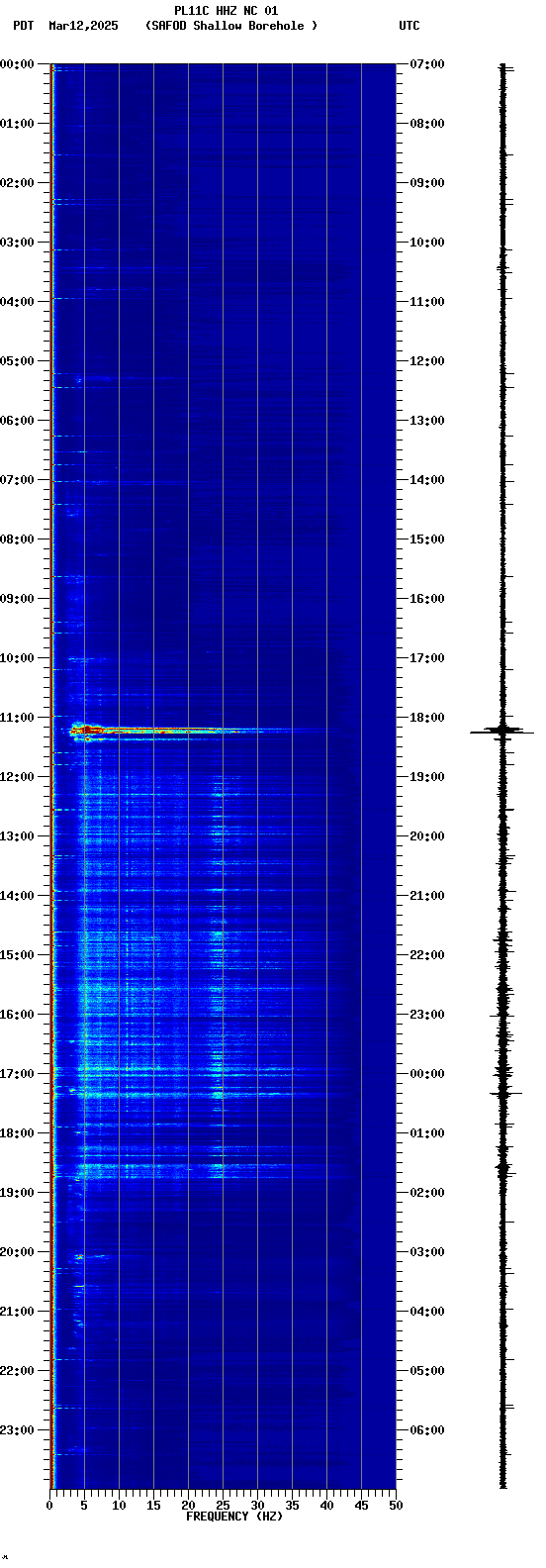546x1568 pixels.
Task: Click the '50' frequency tick label
Action: [396, 1506]
